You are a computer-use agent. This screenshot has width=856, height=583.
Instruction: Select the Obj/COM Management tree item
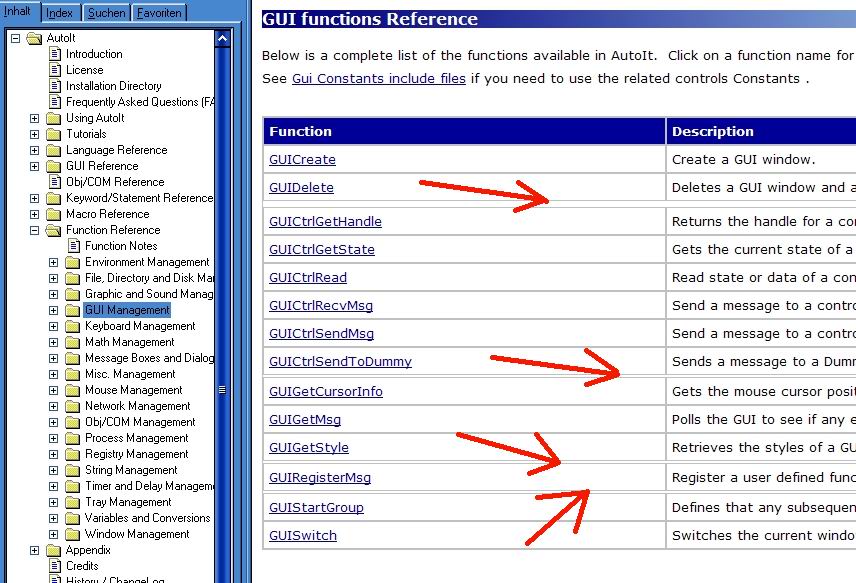coord(140,422)
